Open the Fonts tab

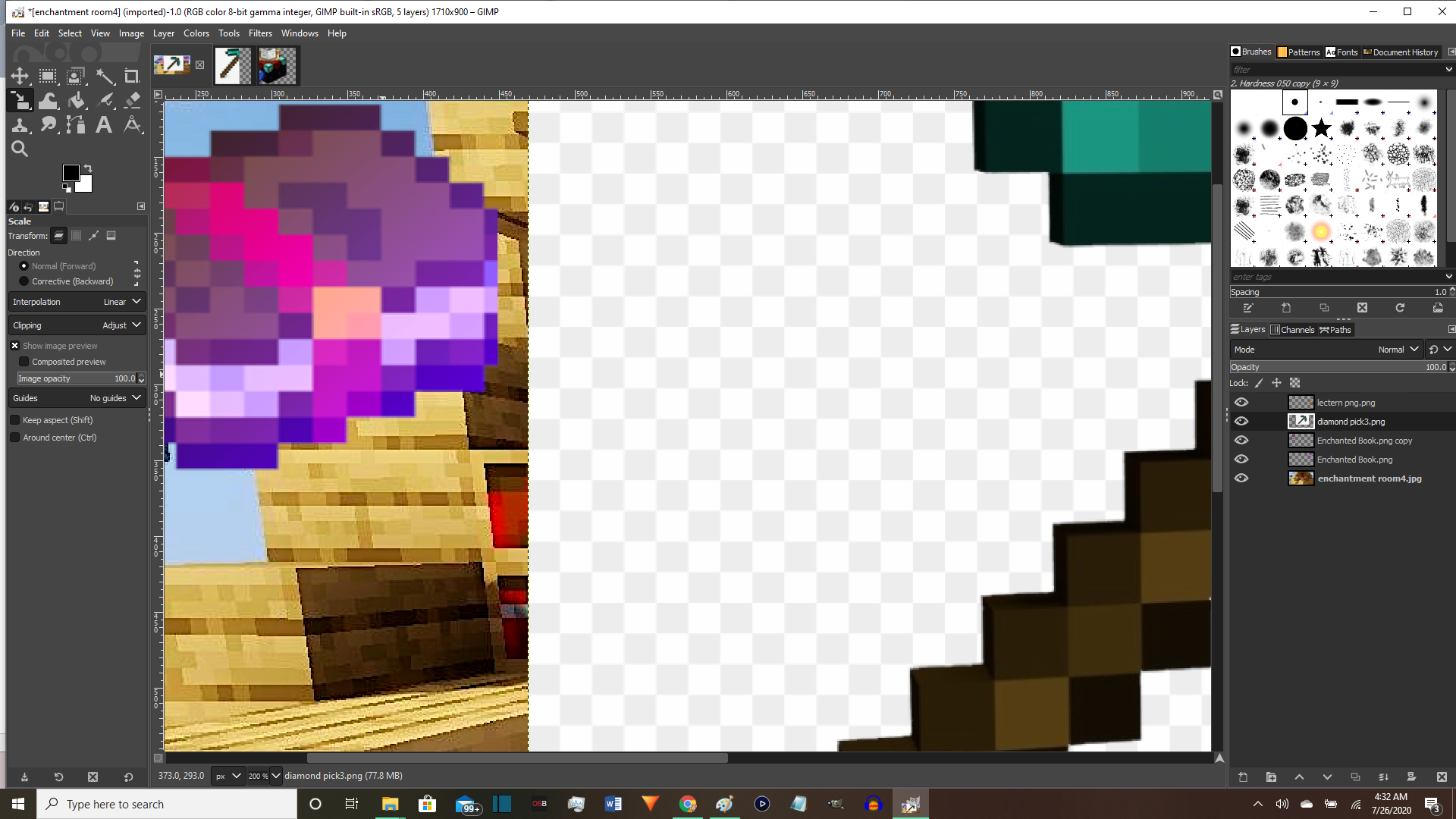(1341, 52)
